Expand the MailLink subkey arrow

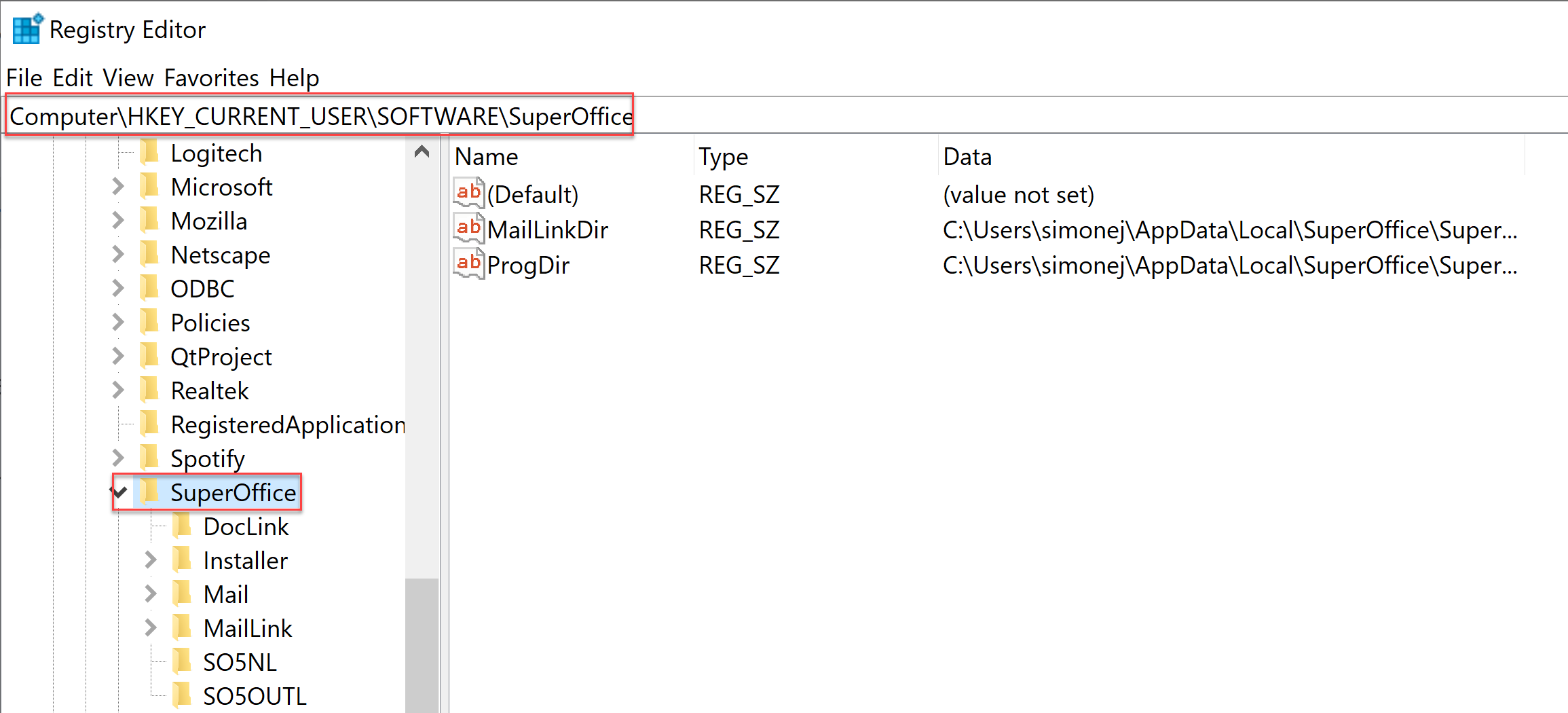151,628
